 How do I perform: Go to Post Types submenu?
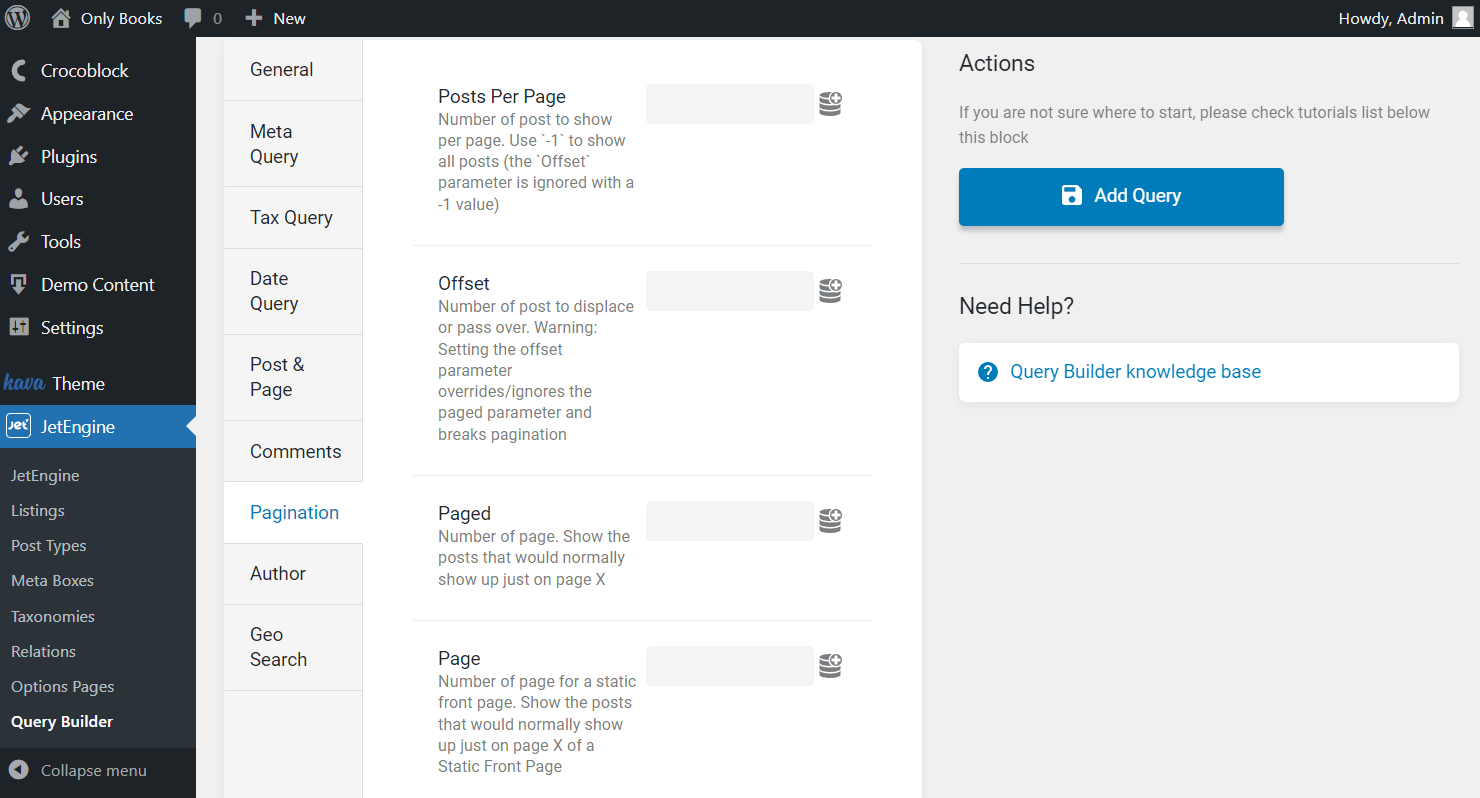[x=49, y=546]
